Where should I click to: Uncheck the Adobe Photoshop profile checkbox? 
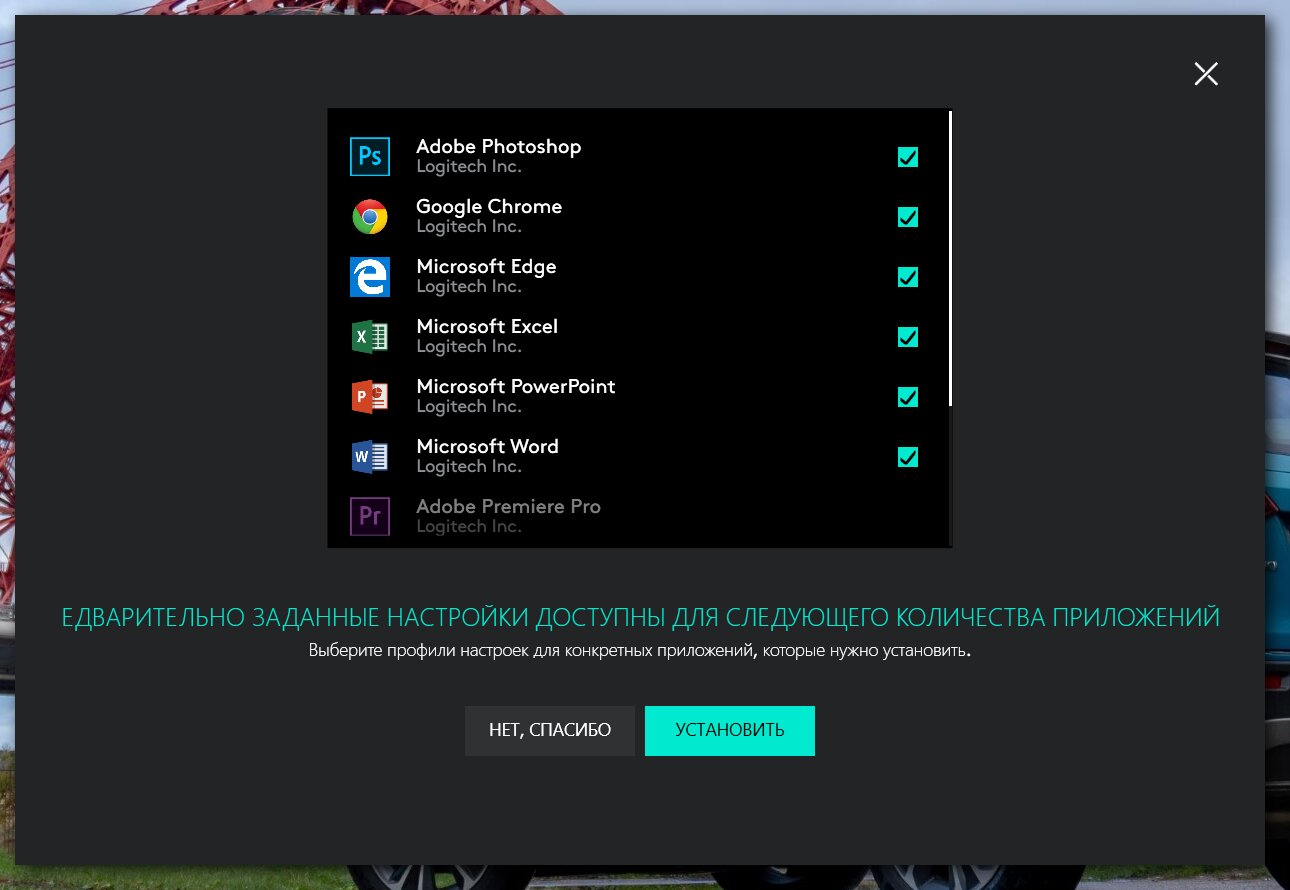point(908,157)
